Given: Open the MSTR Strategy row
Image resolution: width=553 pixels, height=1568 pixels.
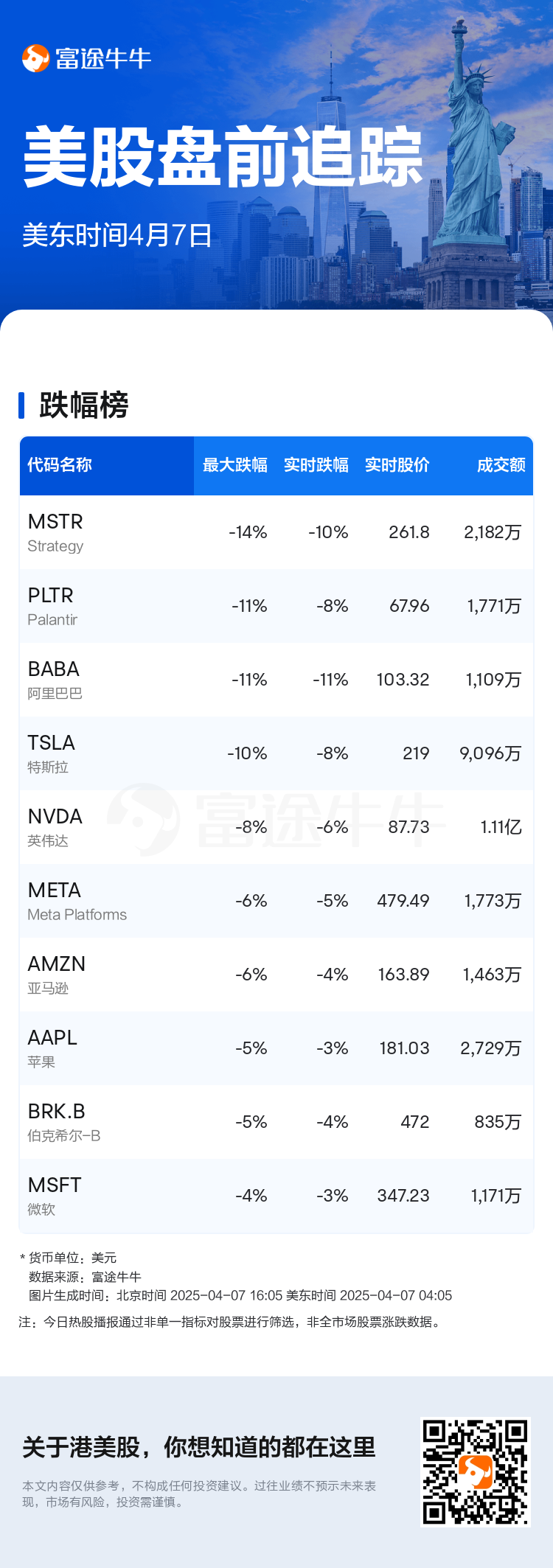Looking at the screenshot, I should (x=276, y=532).
